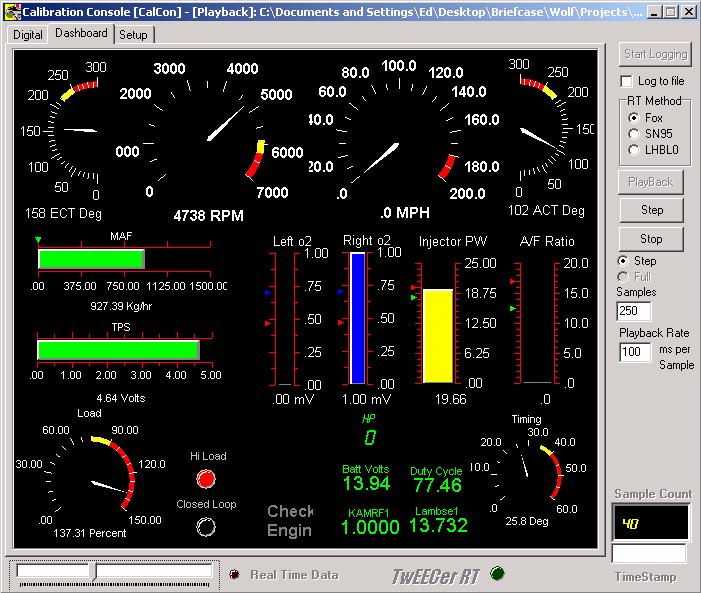
Task: Click the ACT temperature gauge
Action: [550, 130]
